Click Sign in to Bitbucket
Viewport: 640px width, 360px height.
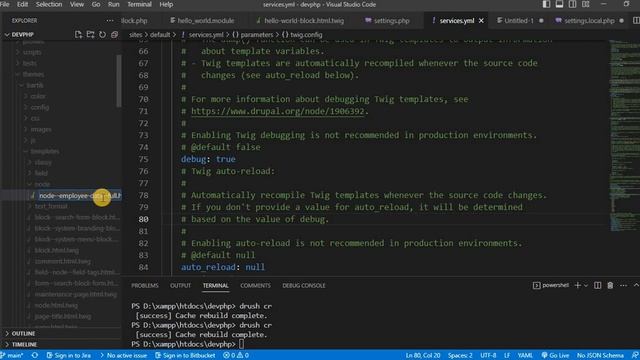click(185, 356)
